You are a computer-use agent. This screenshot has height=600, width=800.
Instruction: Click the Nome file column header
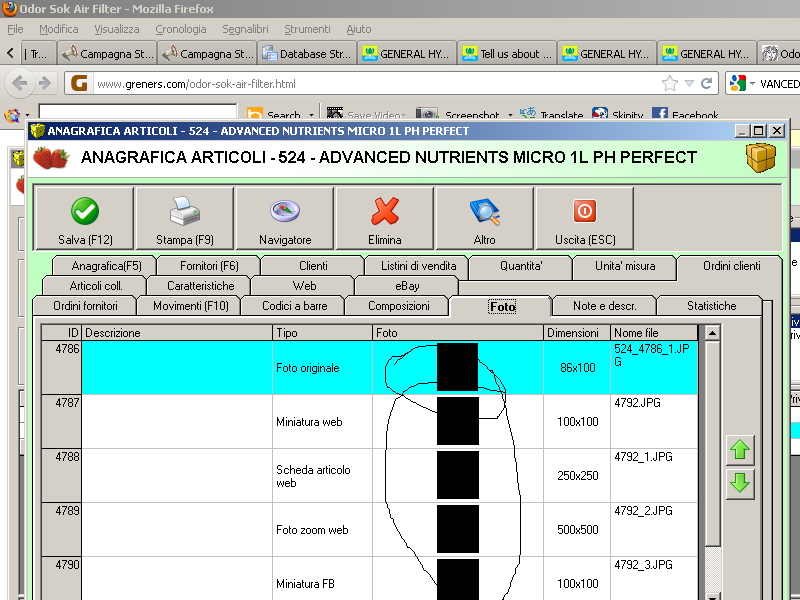coord(654,333)
